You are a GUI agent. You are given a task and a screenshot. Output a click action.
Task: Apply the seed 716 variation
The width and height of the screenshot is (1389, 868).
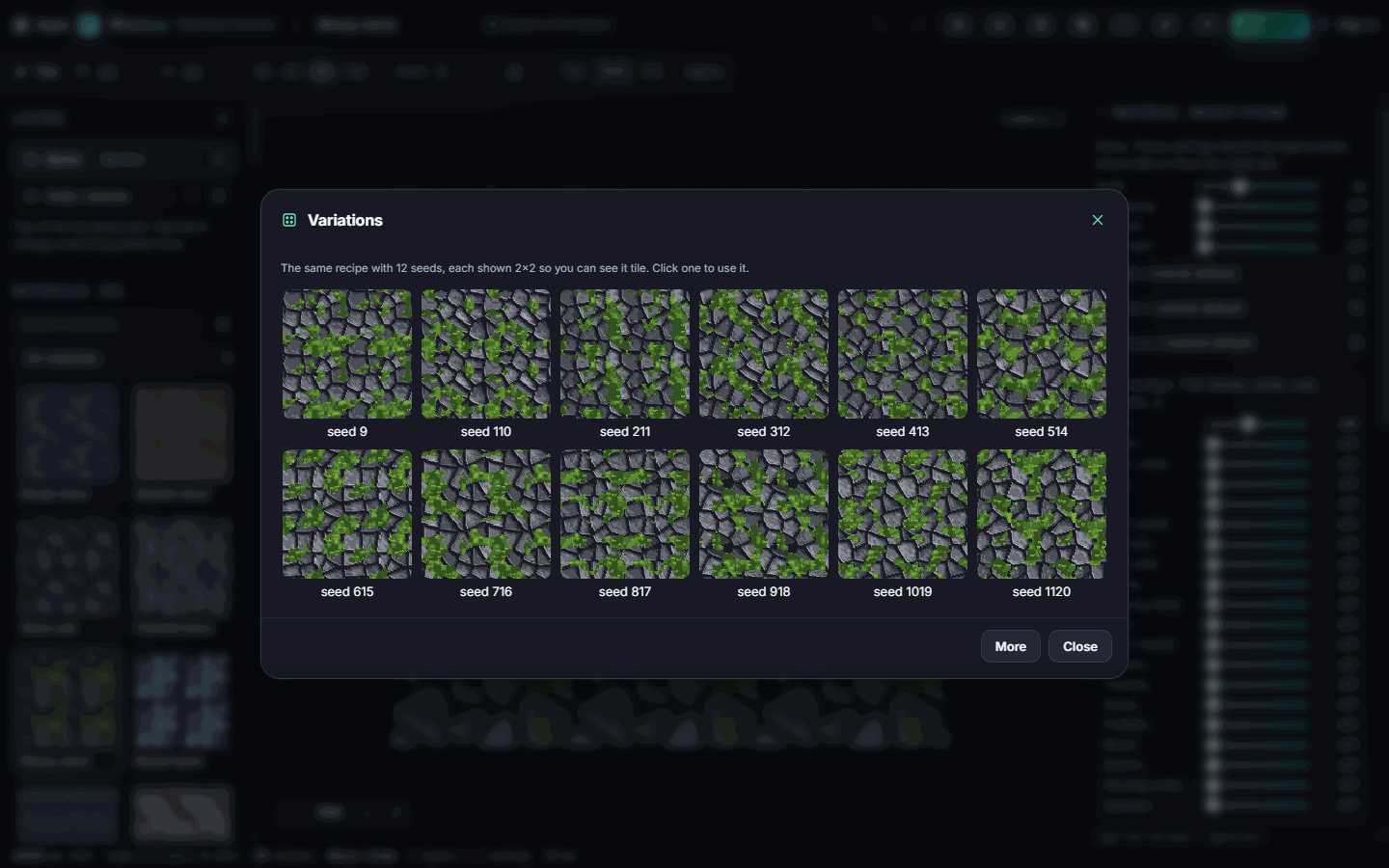point(486,514)
